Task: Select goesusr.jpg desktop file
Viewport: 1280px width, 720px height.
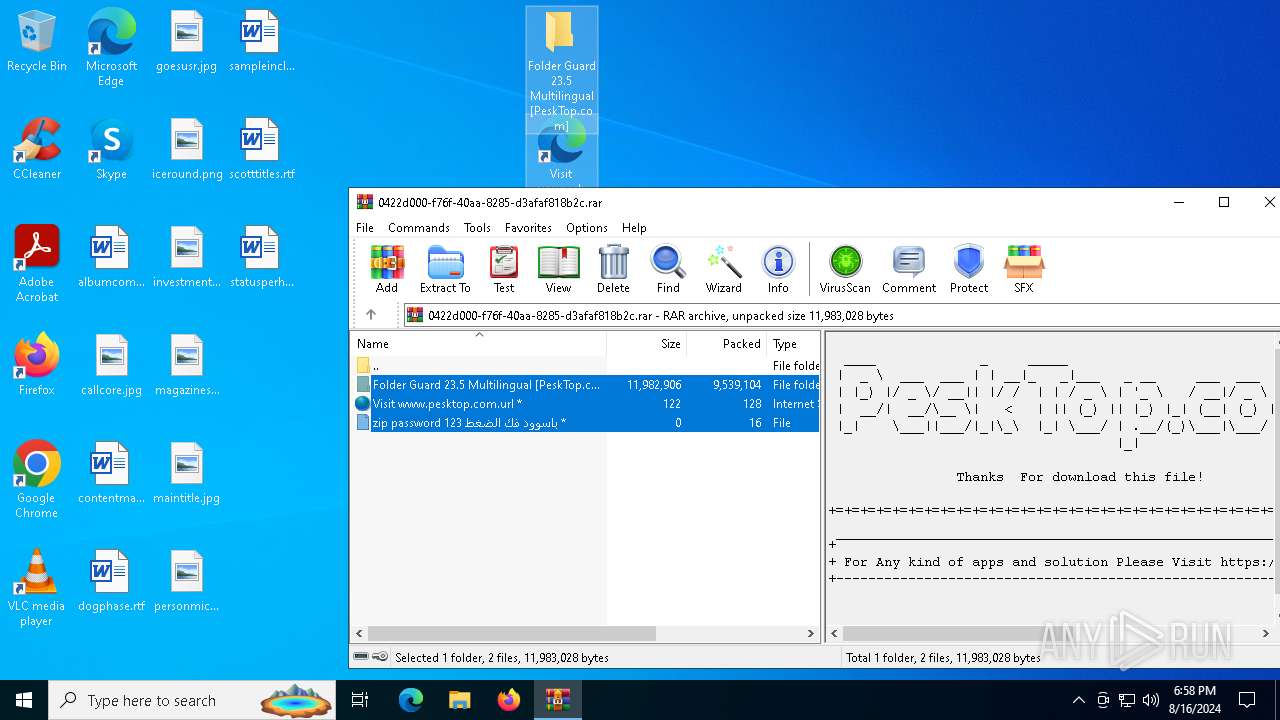Action: (x=186, y=42)
